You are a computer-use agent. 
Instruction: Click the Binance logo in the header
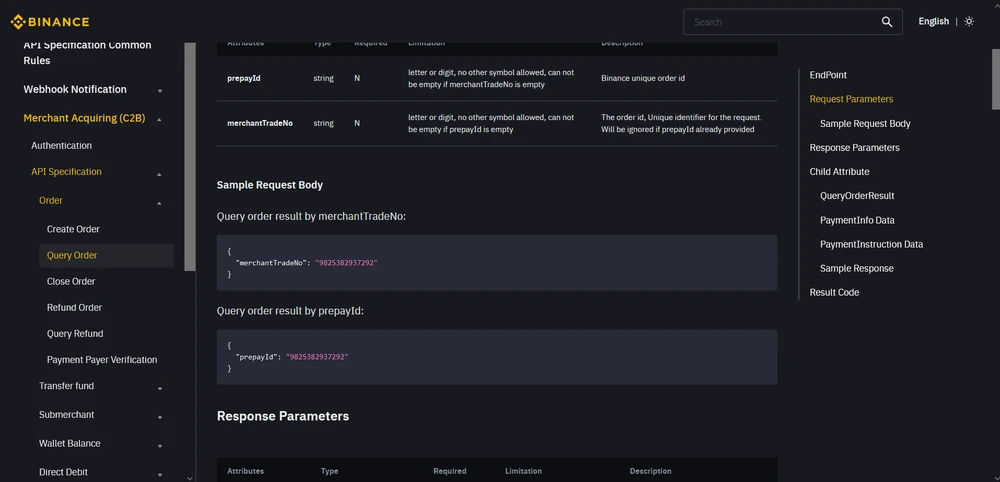50,22
